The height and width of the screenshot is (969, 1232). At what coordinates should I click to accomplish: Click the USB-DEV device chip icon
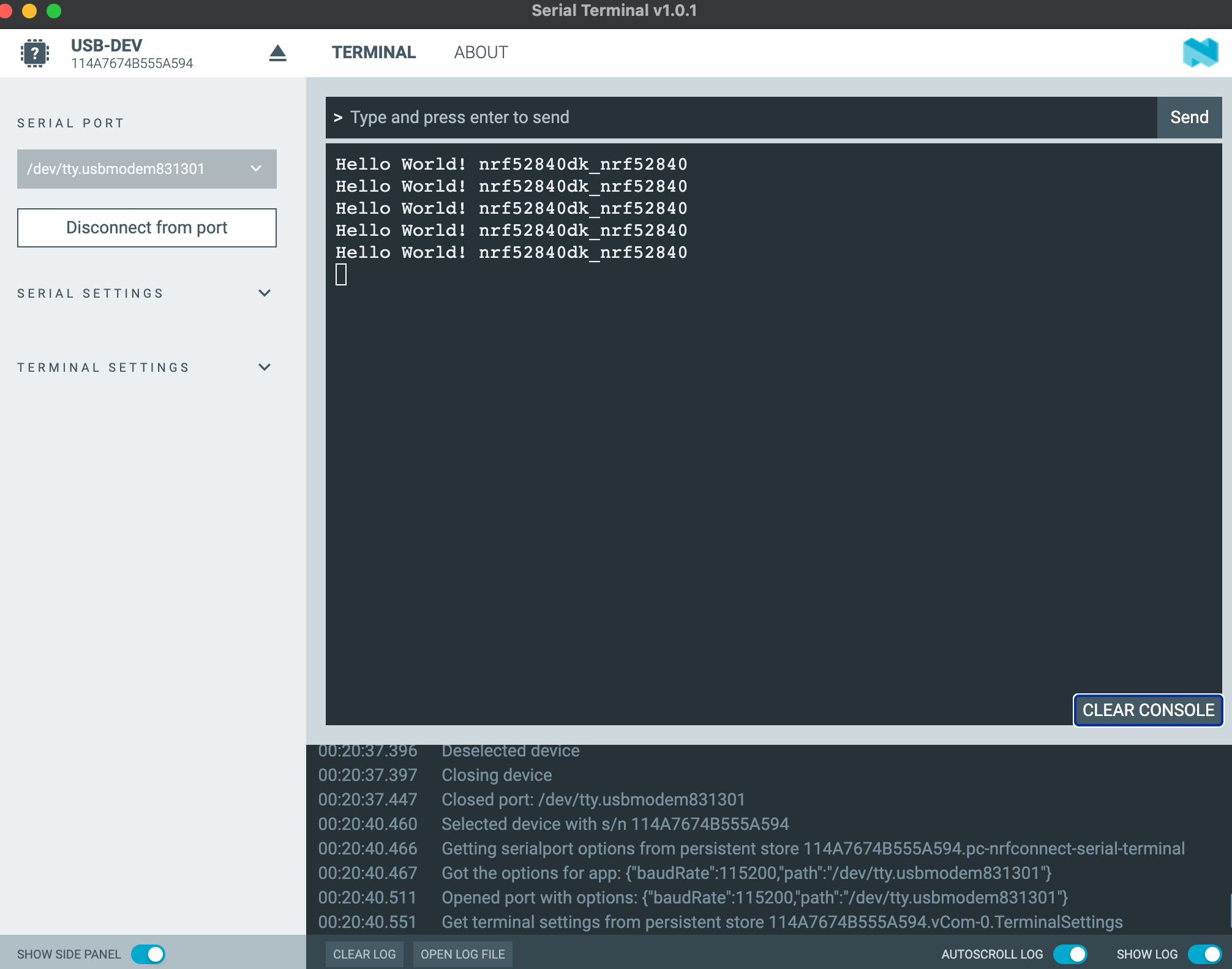point(35,53)
